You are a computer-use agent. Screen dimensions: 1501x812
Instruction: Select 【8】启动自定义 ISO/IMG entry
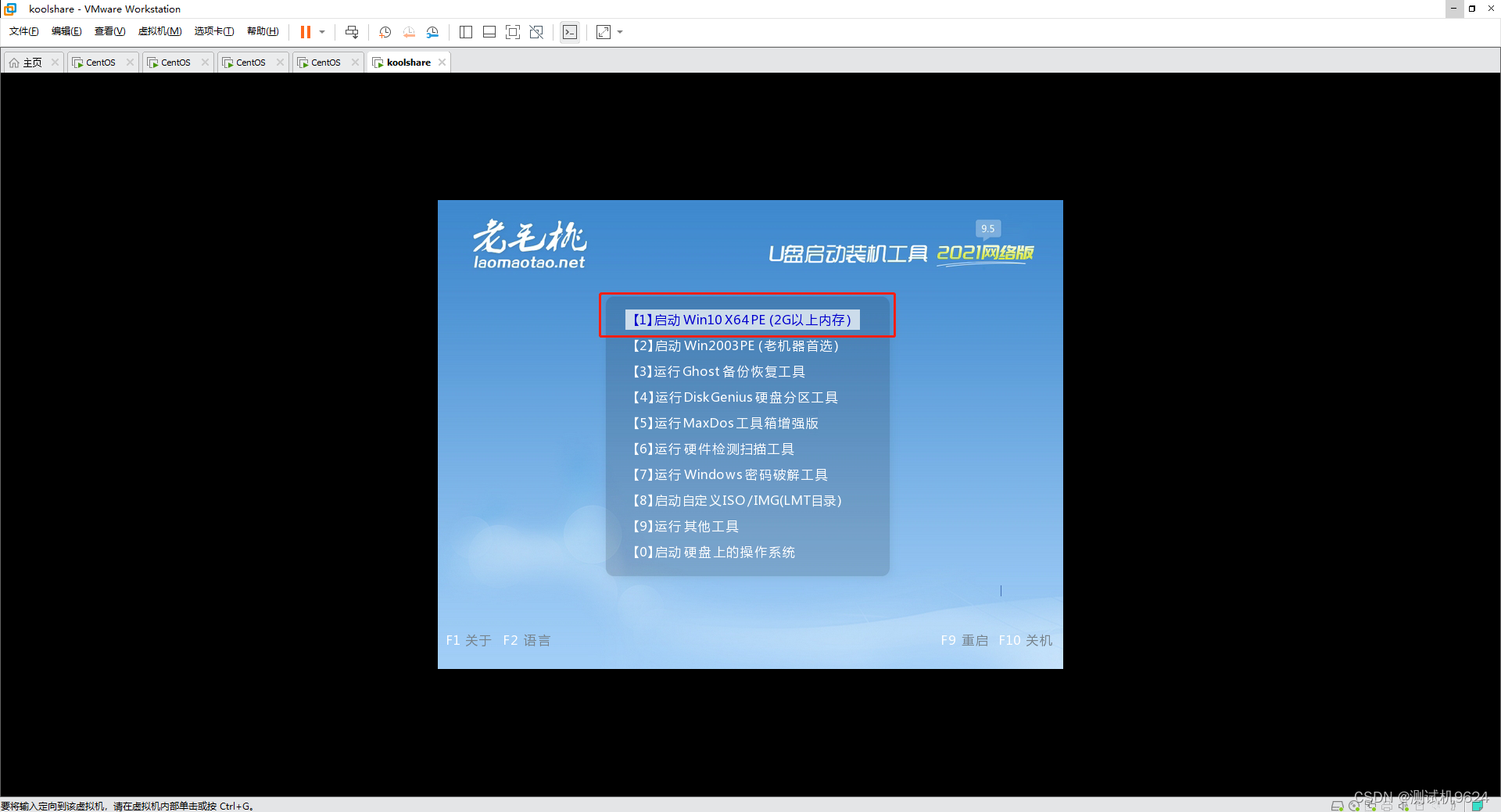pyautogui.click(x=737, y=500)
